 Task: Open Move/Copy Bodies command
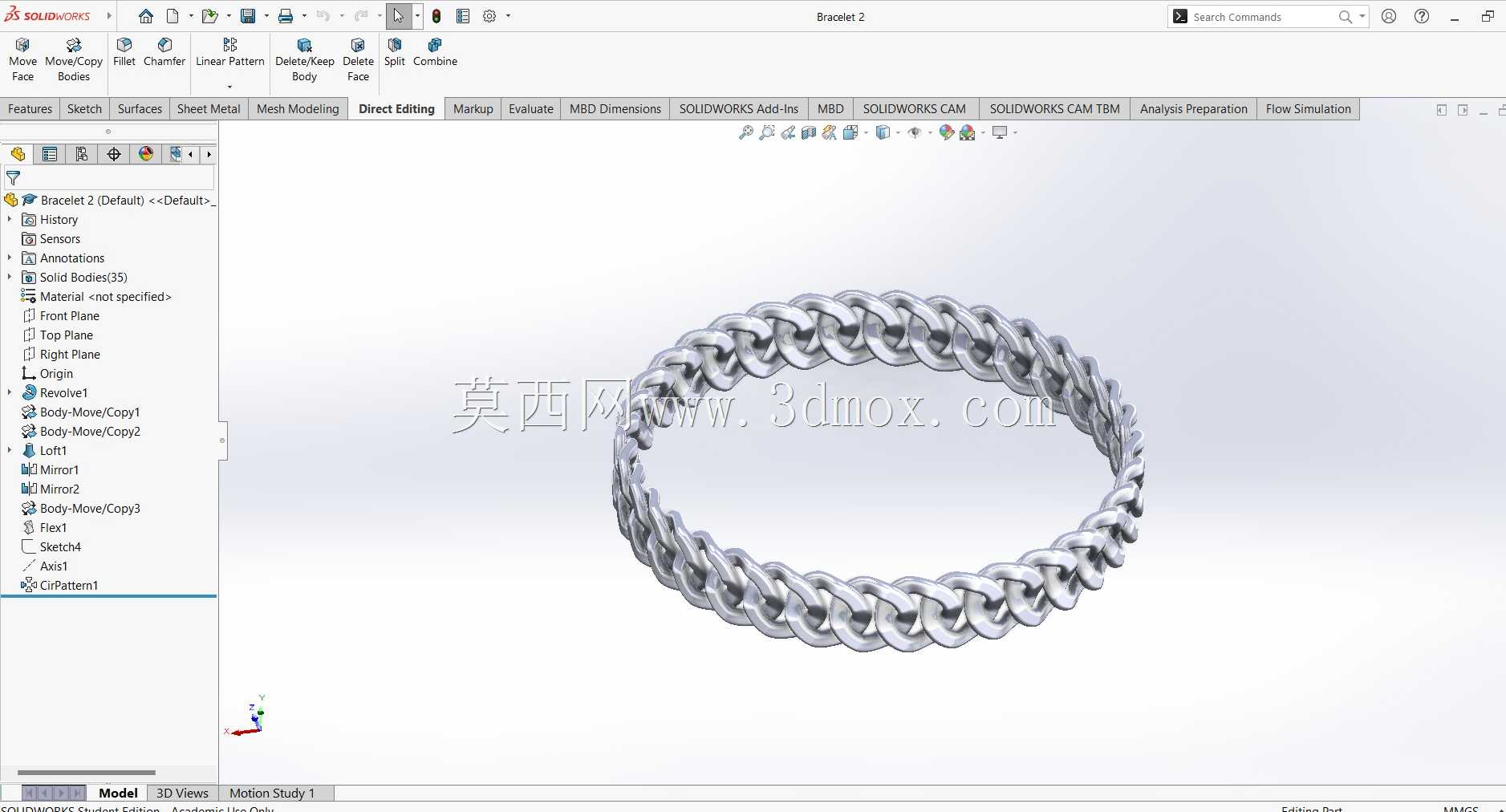74,60
